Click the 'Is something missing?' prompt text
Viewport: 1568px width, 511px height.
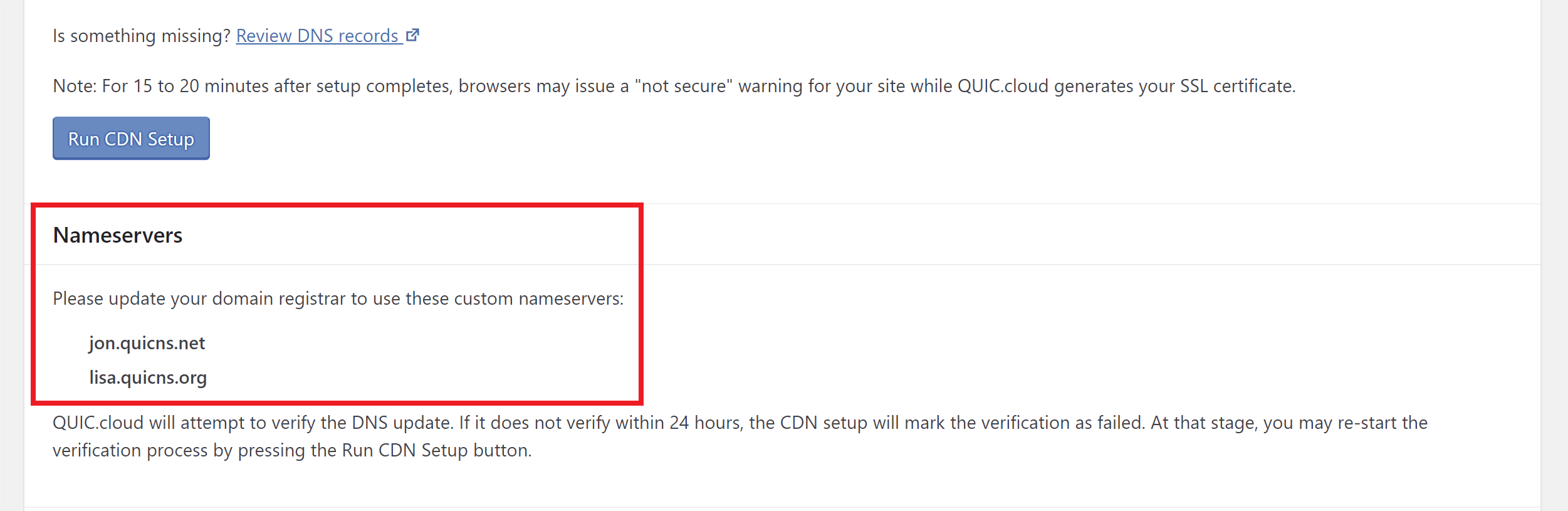point(141,36)
